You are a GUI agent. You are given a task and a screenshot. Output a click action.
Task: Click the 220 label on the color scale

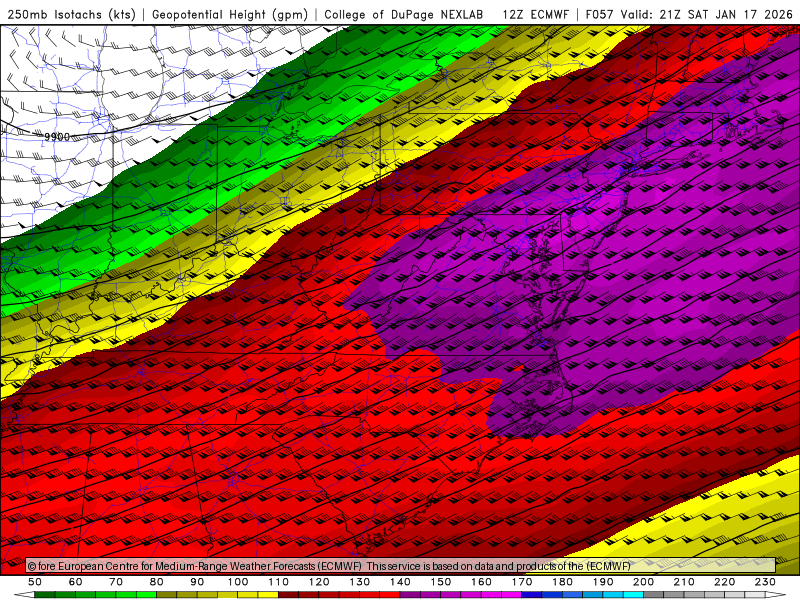(x=725, y=582)
